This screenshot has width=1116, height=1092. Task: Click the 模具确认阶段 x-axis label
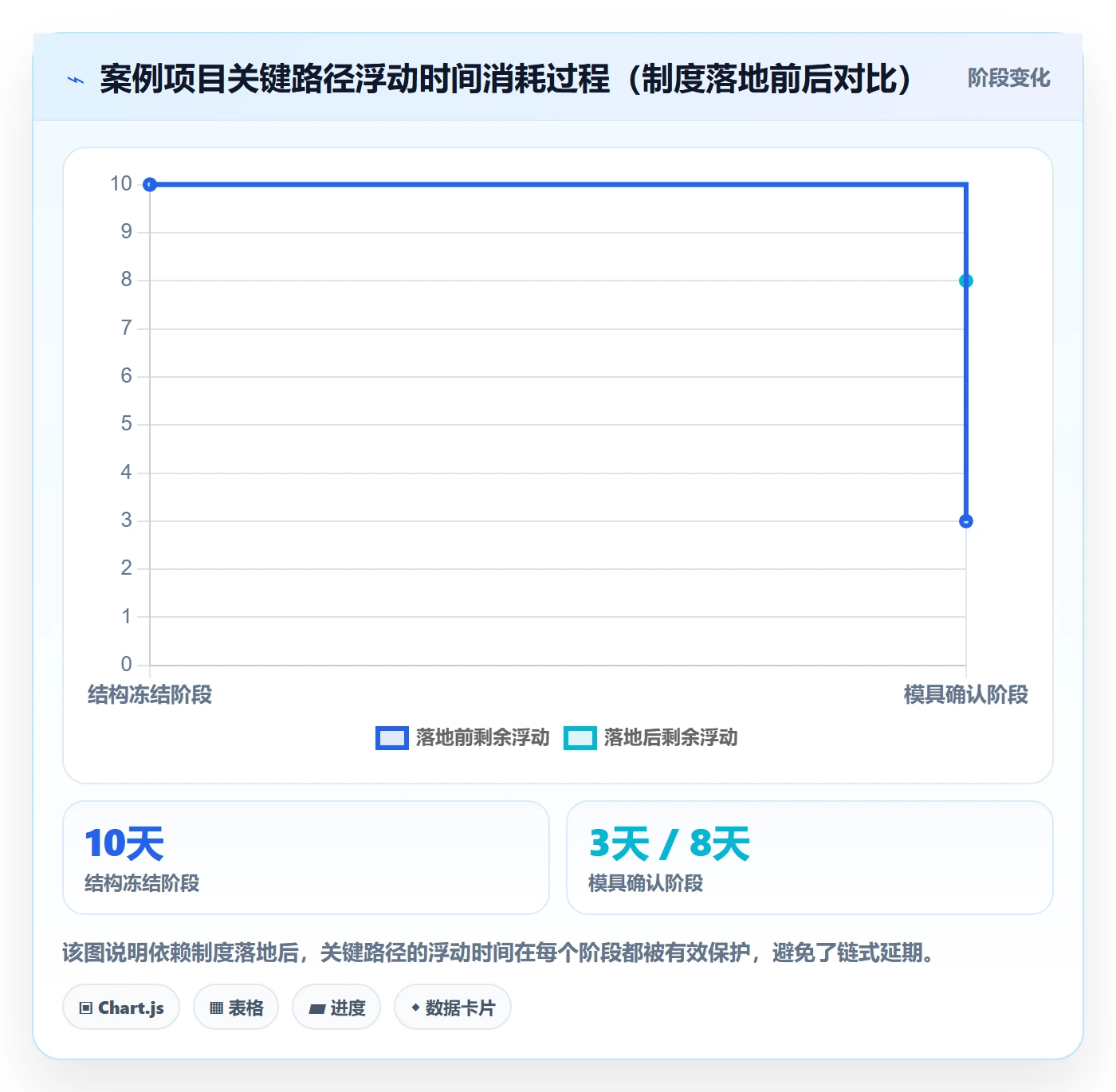(966, 695)
